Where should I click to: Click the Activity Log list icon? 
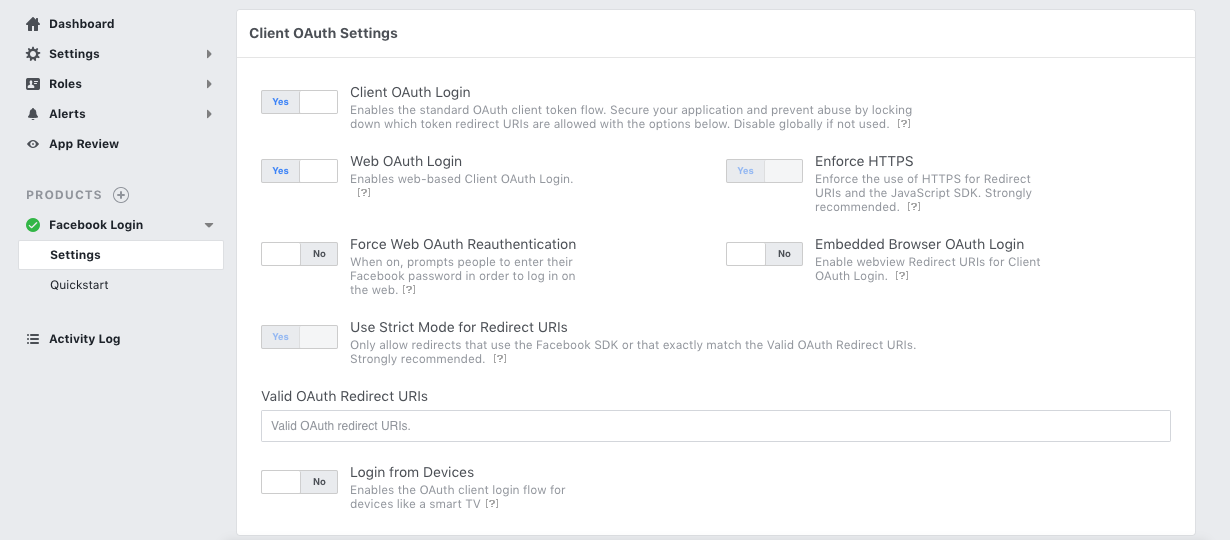[x=33, y=339]
